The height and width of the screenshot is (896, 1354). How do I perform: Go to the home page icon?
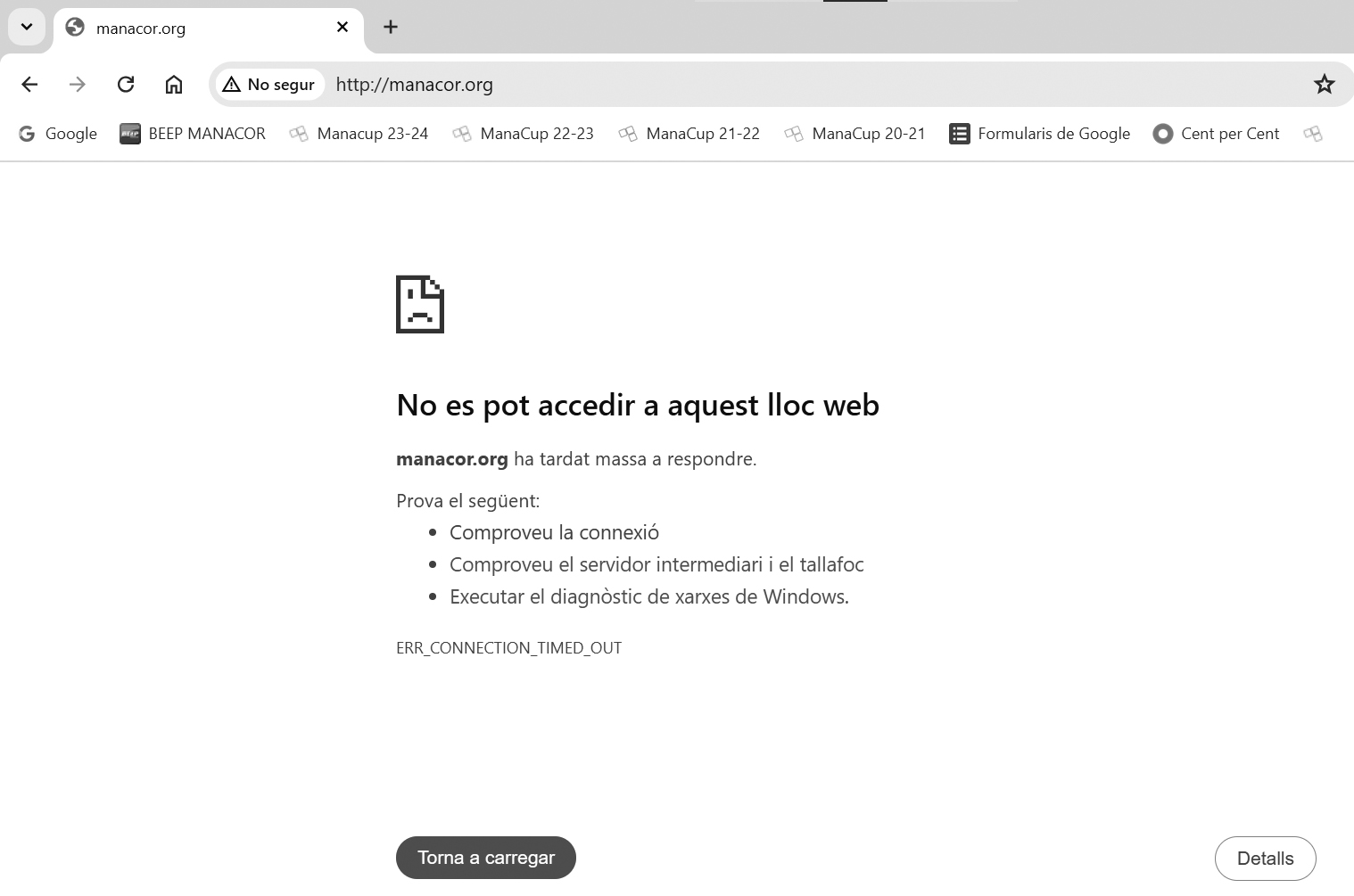click(174, 85)
